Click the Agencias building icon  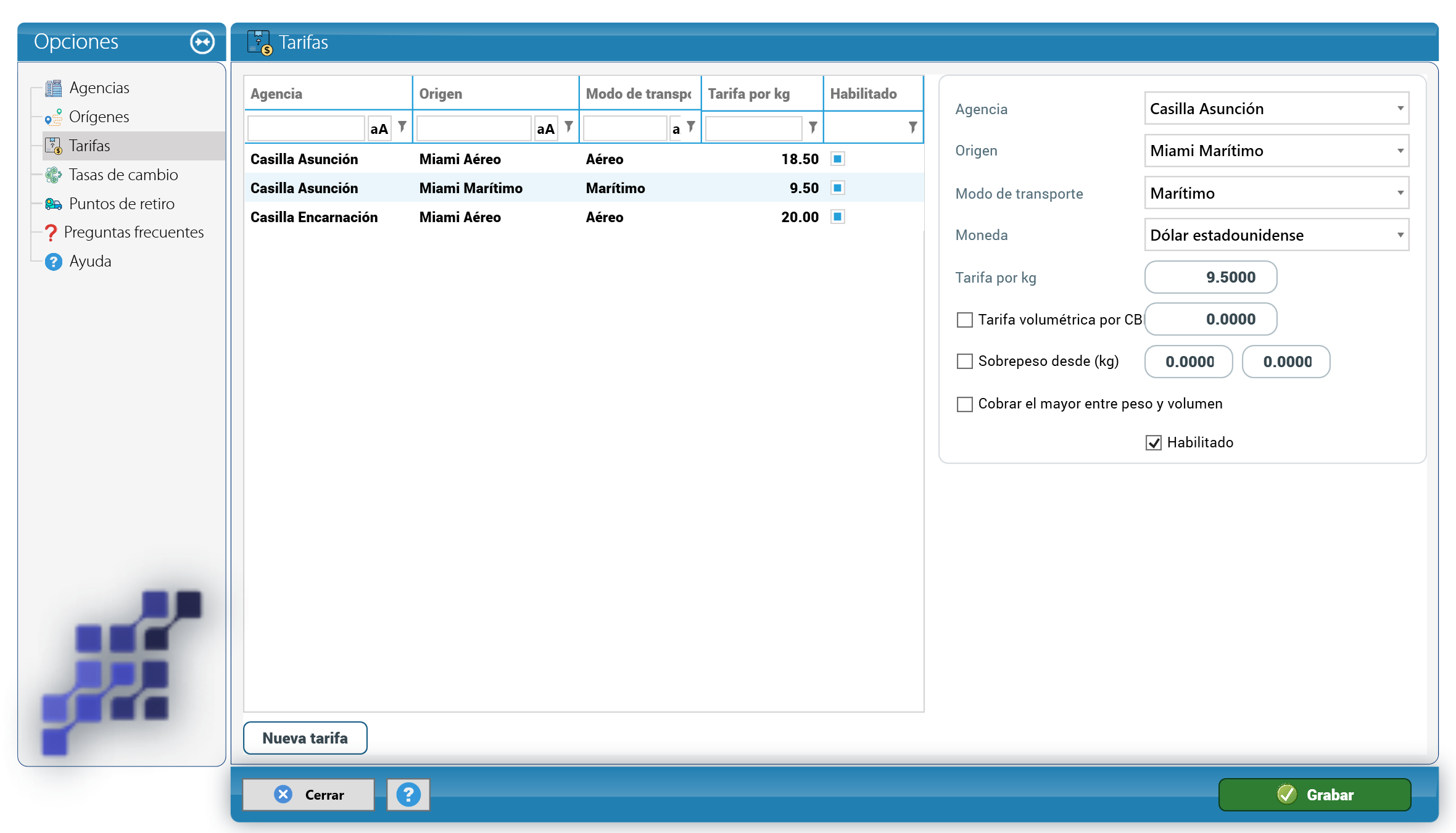(x=54, y=88)
